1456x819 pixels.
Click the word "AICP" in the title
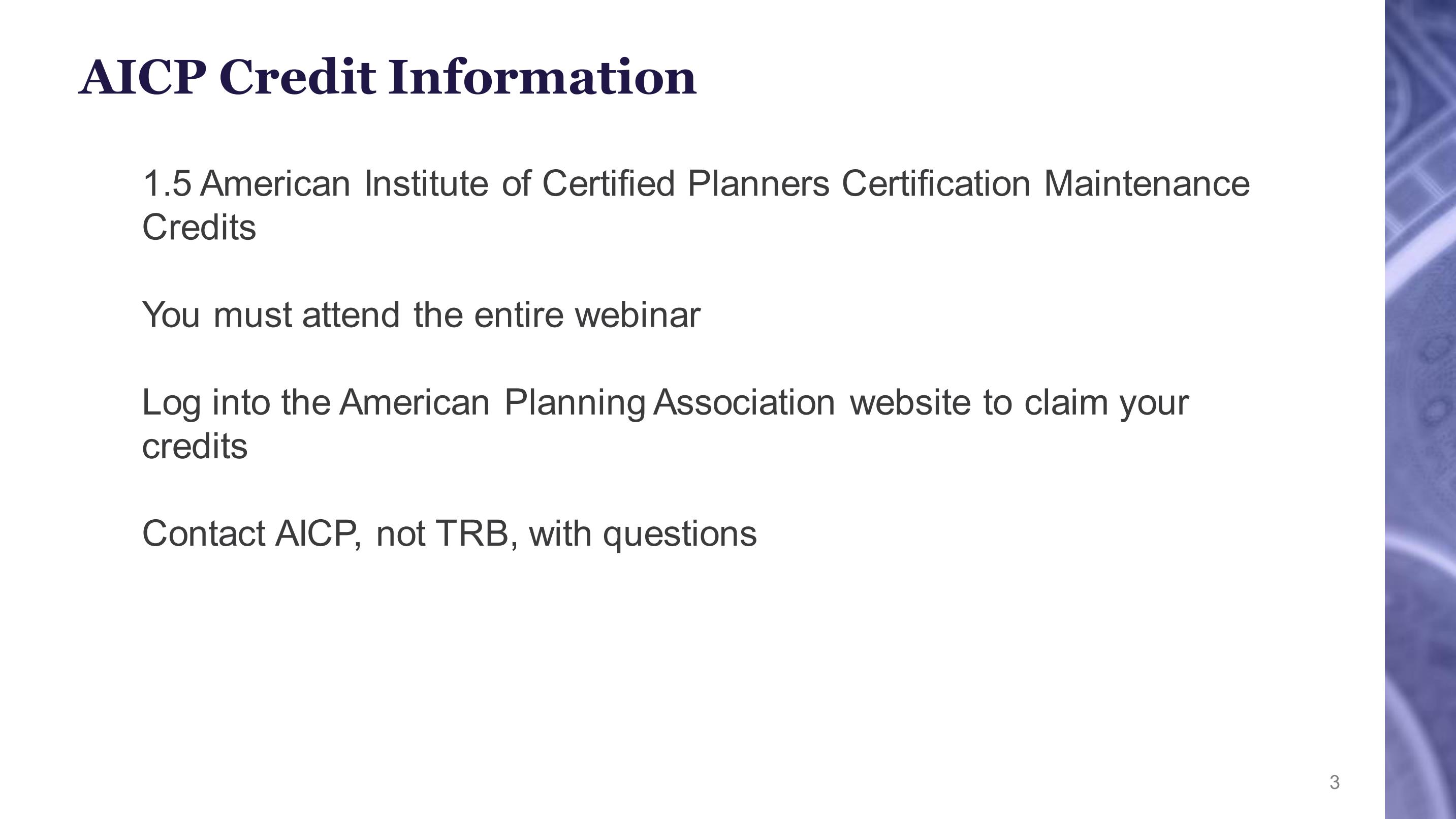[x=142, y=77]
